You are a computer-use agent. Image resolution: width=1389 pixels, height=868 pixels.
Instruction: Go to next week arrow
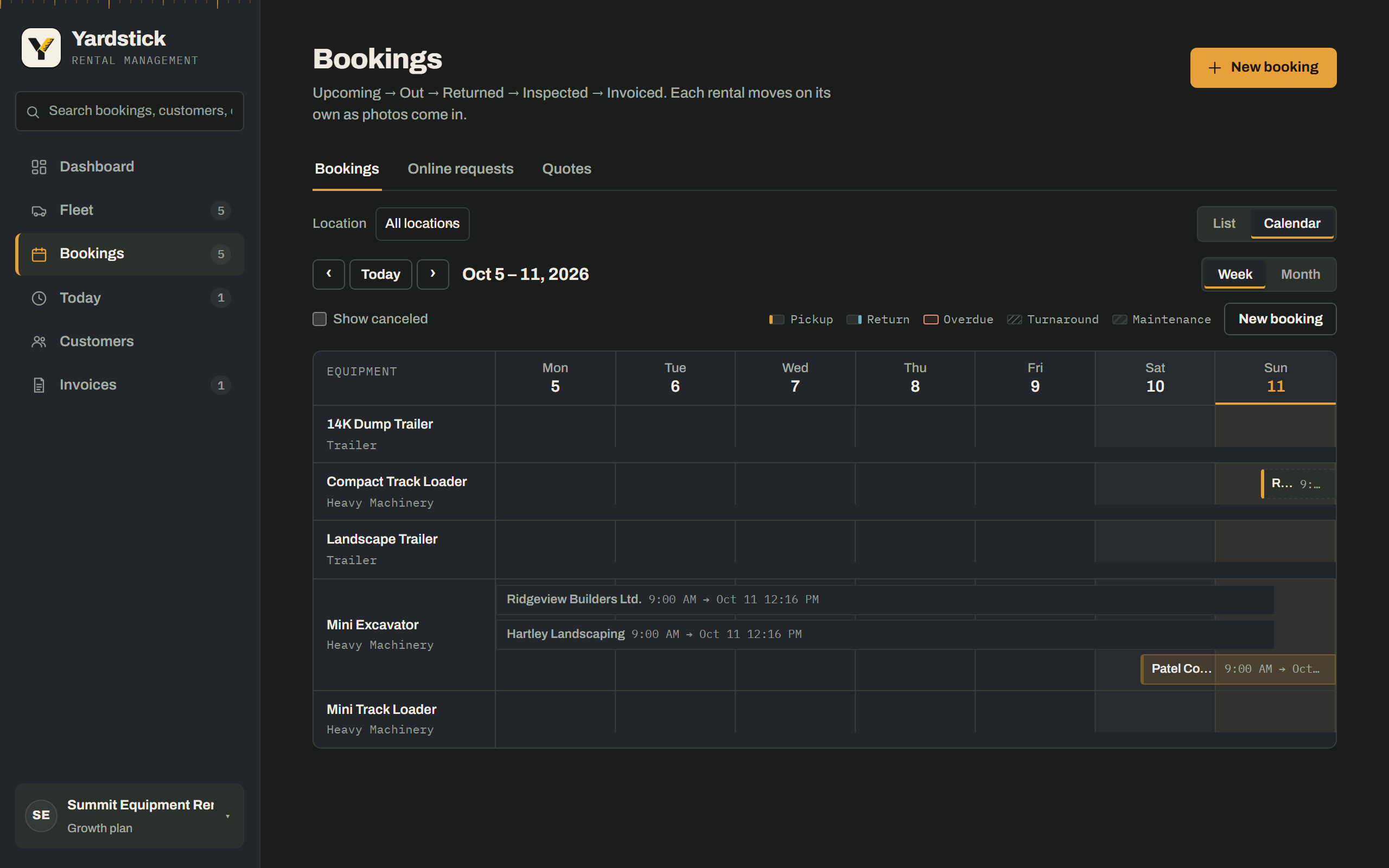tap(433, 275)
